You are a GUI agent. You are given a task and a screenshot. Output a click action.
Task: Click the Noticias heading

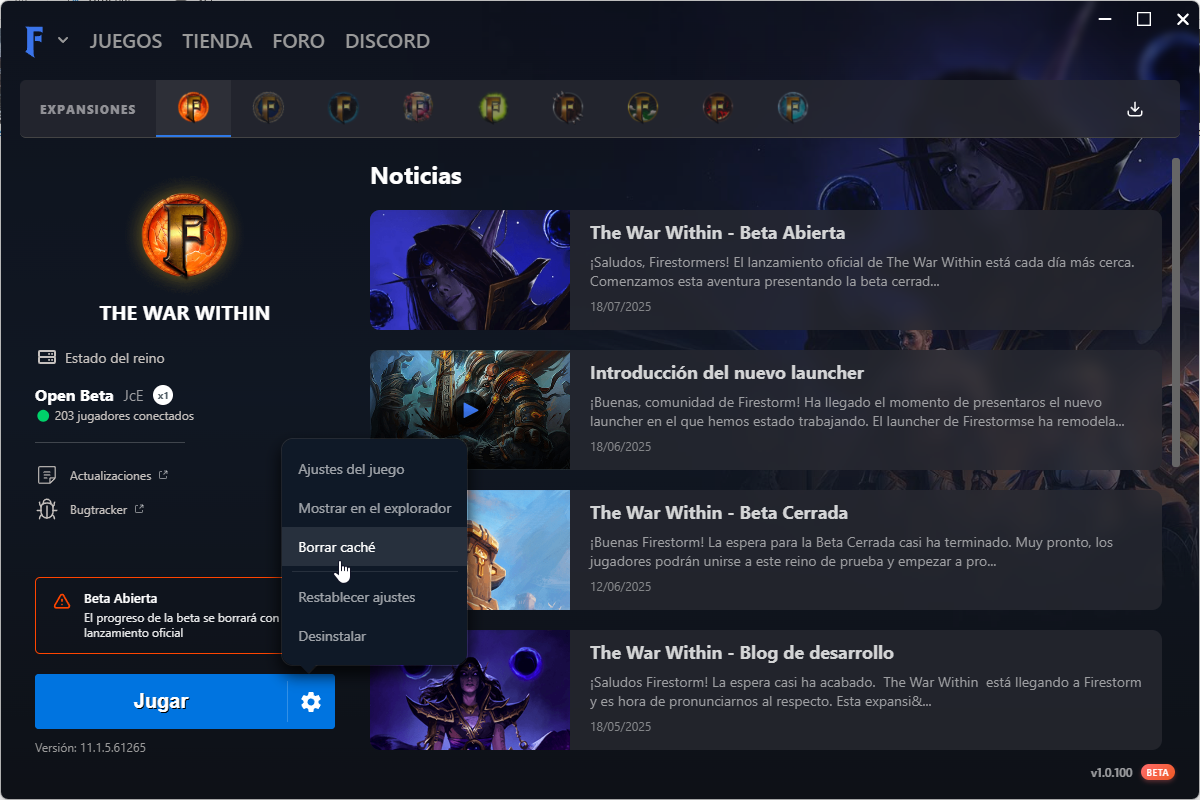coord(416,176)
